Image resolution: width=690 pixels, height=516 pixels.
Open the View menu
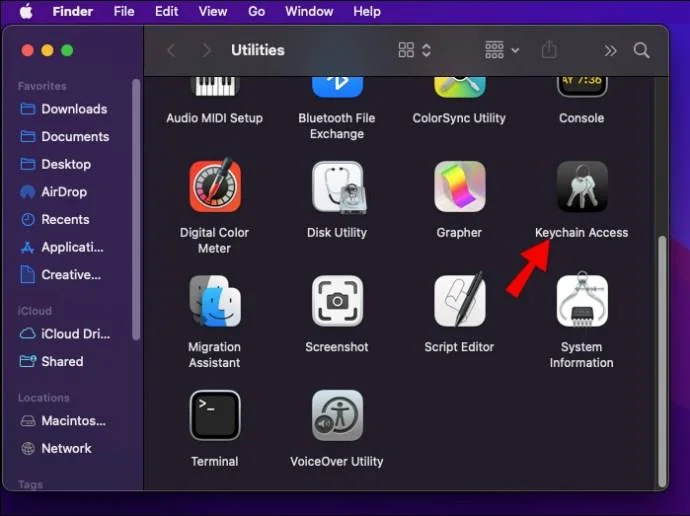point(213,11)
